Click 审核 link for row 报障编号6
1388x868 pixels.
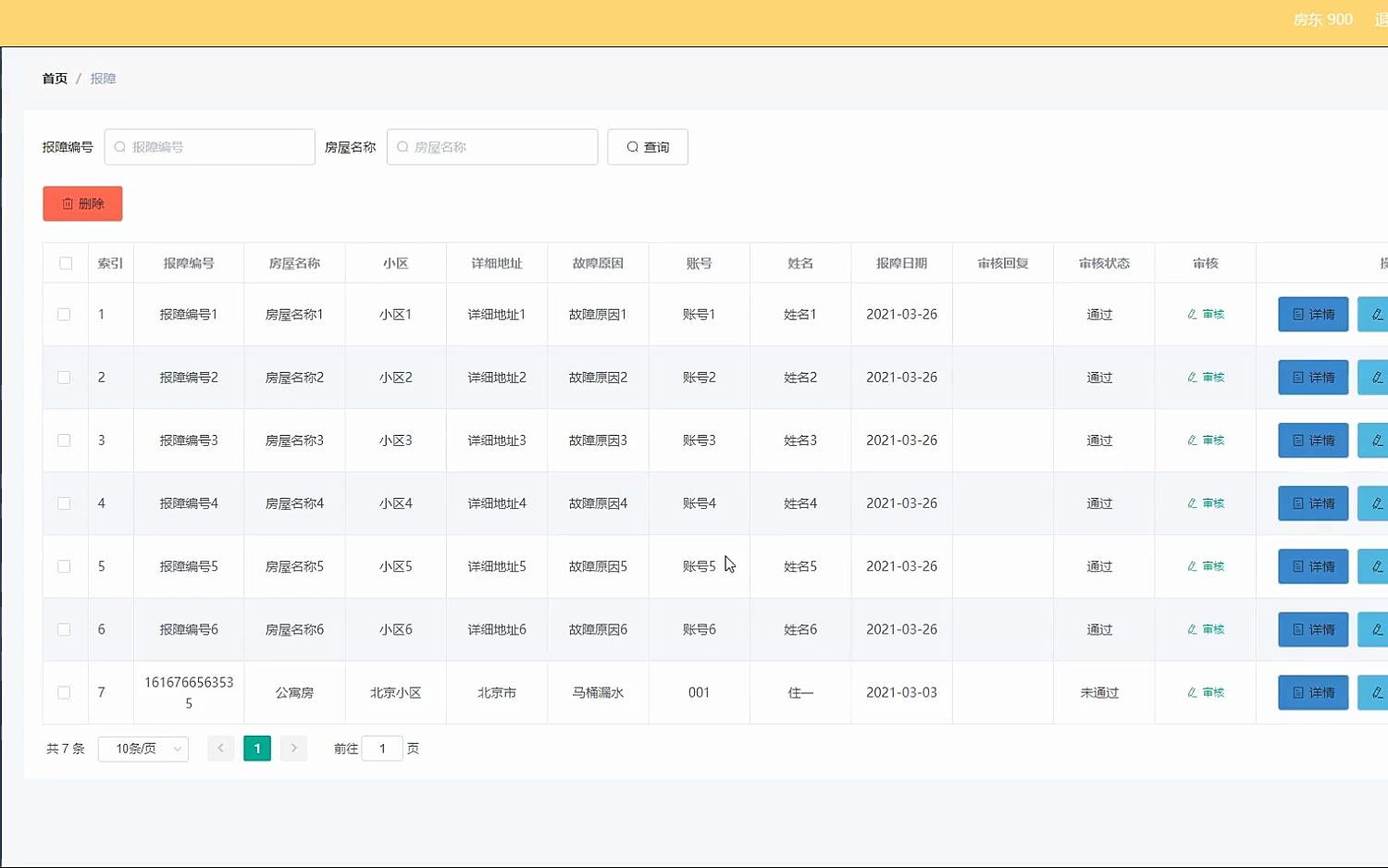[1206, 629]
